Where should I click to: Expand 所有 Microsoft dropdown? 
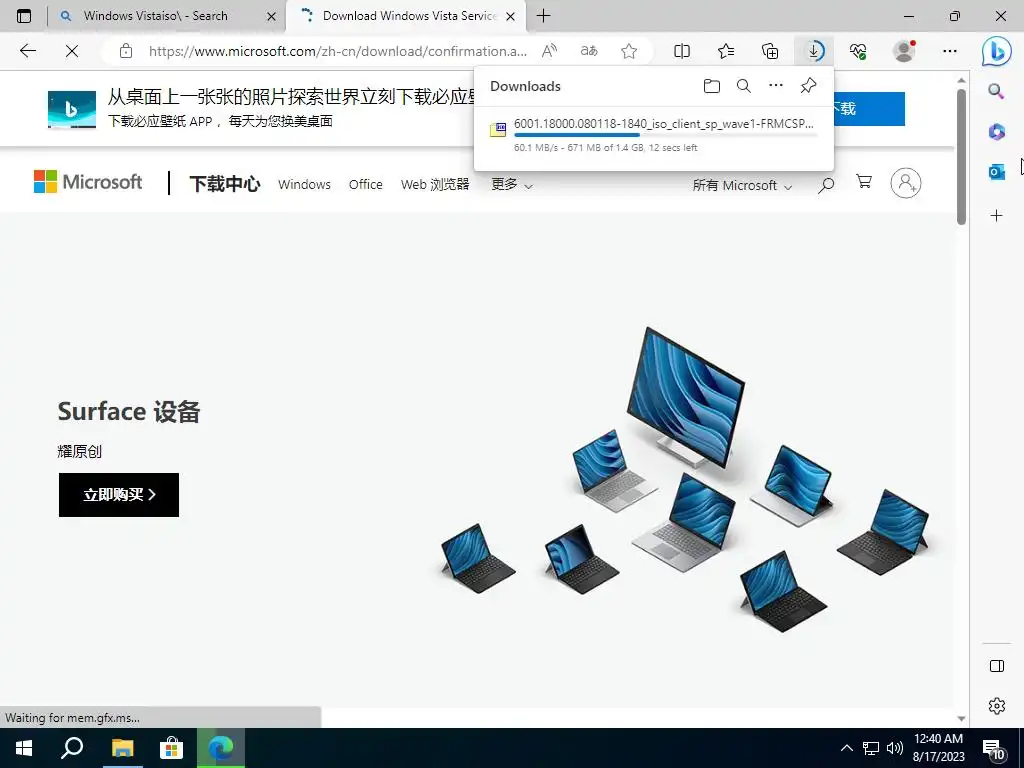pyautogui.click(x=742, y=185)
